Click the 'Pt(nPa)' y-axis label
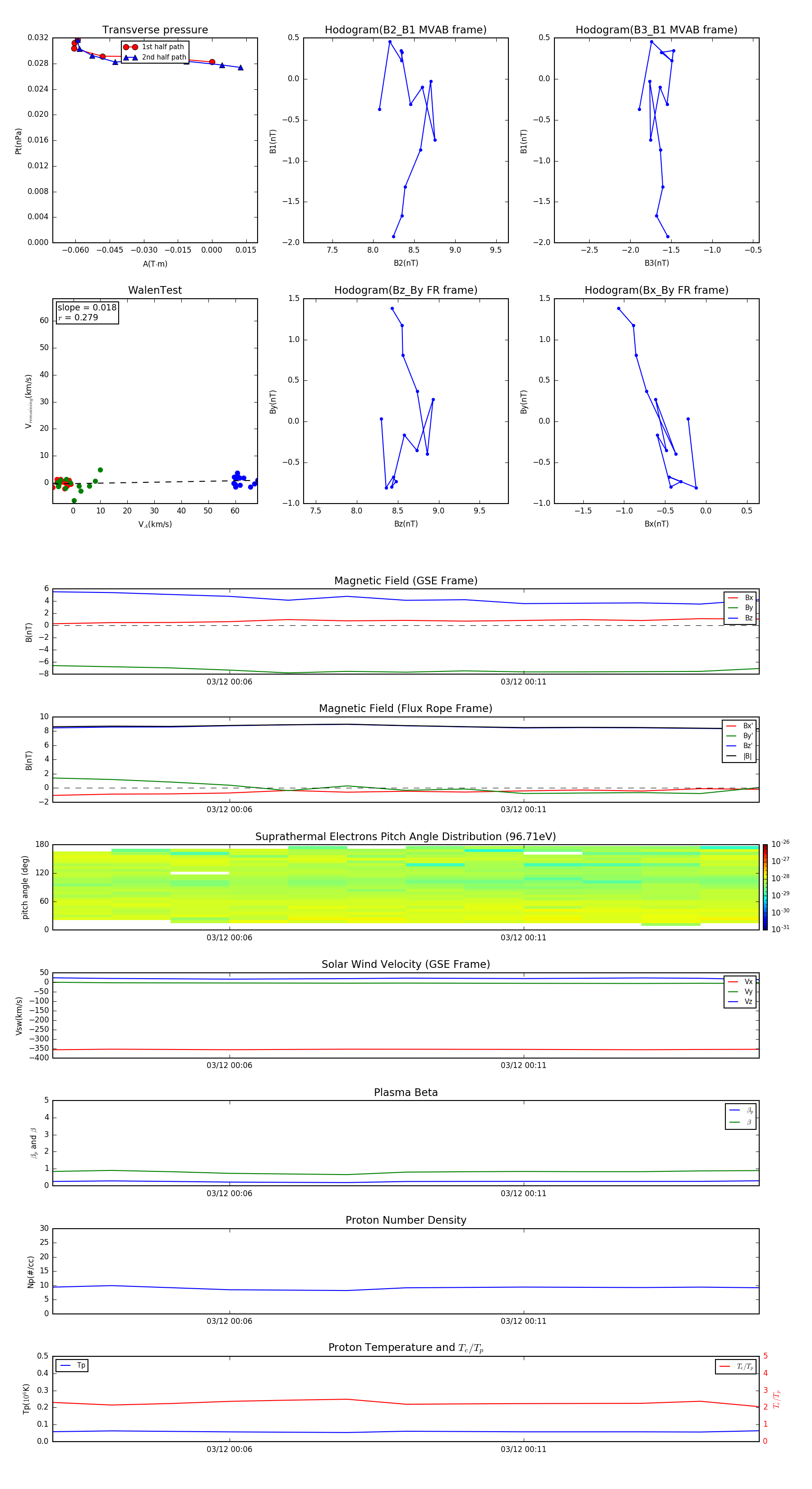 point(18,140)
